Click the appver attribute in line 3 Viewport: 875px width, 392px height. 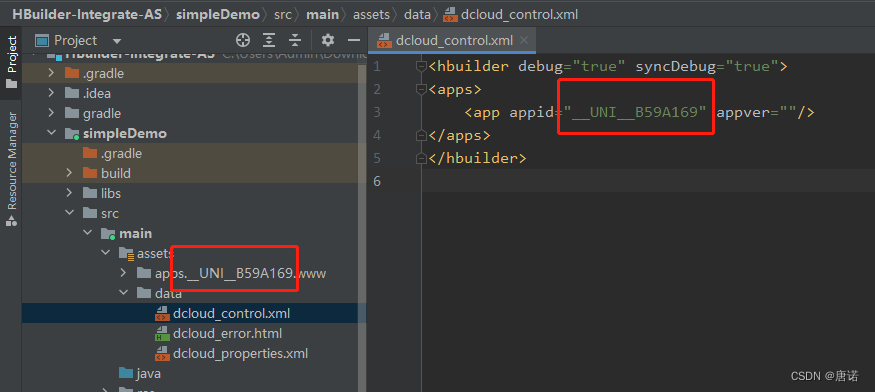[x=743, y=112]
